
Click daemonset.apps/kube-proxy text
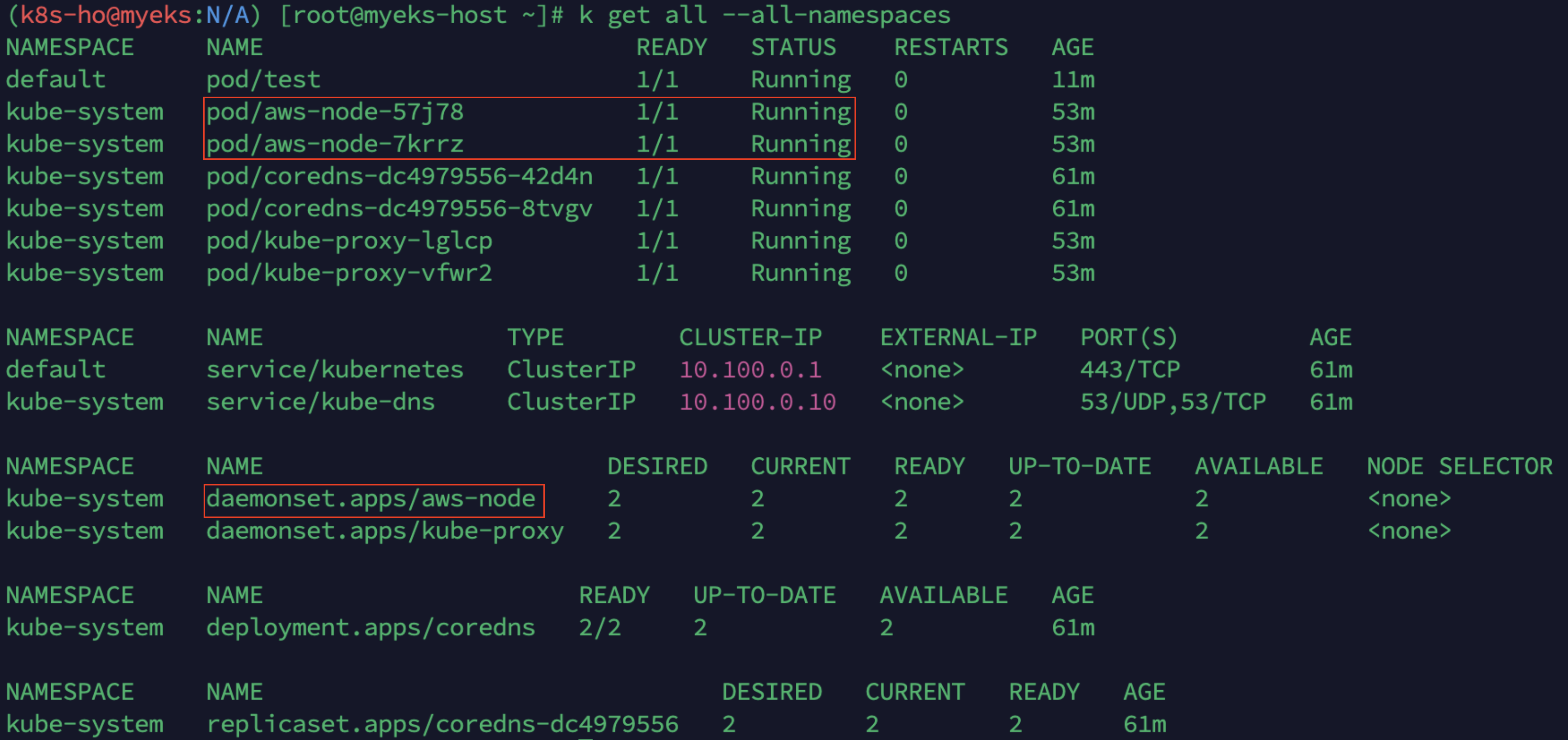(x=385, y=531)
